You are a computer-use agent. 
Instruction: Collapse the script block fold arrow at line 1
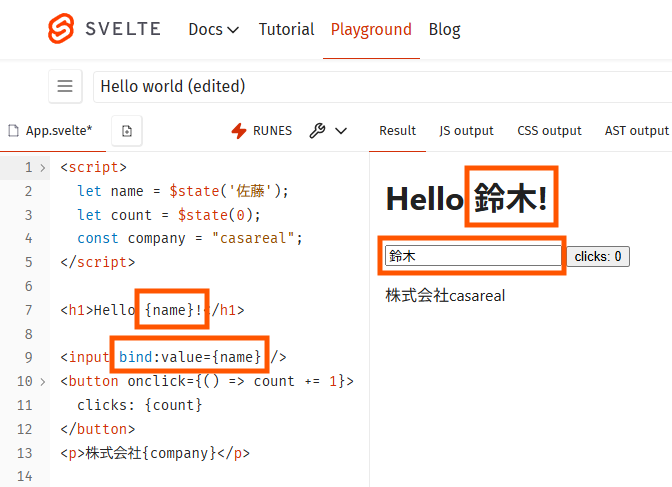click(x=42, y=168)
